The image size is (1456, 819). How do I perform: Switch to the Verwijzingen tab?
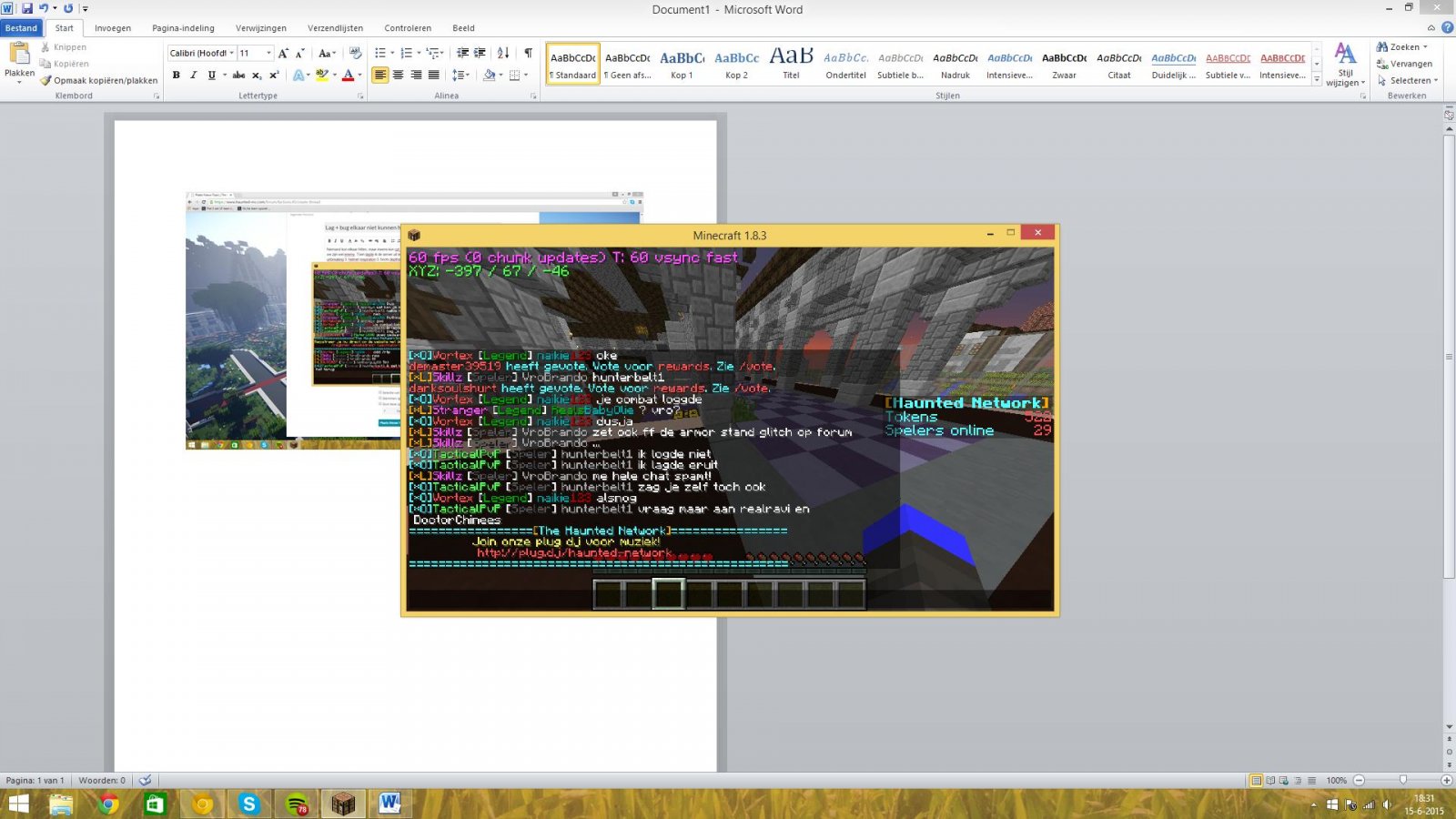(x=260, y=28)
